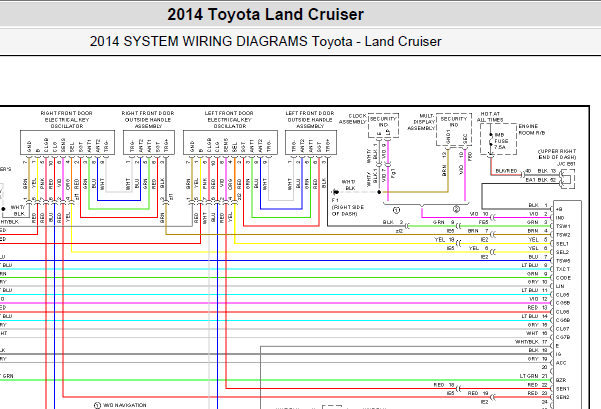This screenshot has height=409, width=601.
Task: Click the '2014 Toyota Land Cruiser' page title
Action: (x=265, y=15)
